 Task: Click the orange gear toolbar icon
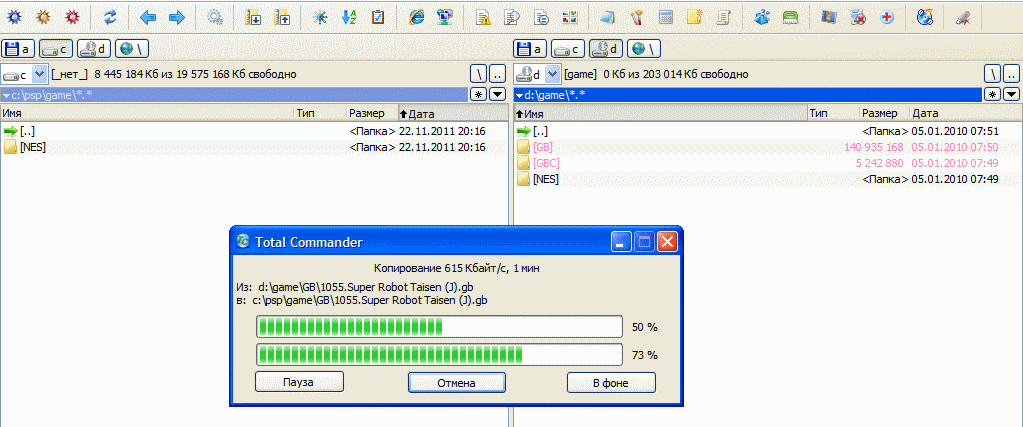pos(44,17)
